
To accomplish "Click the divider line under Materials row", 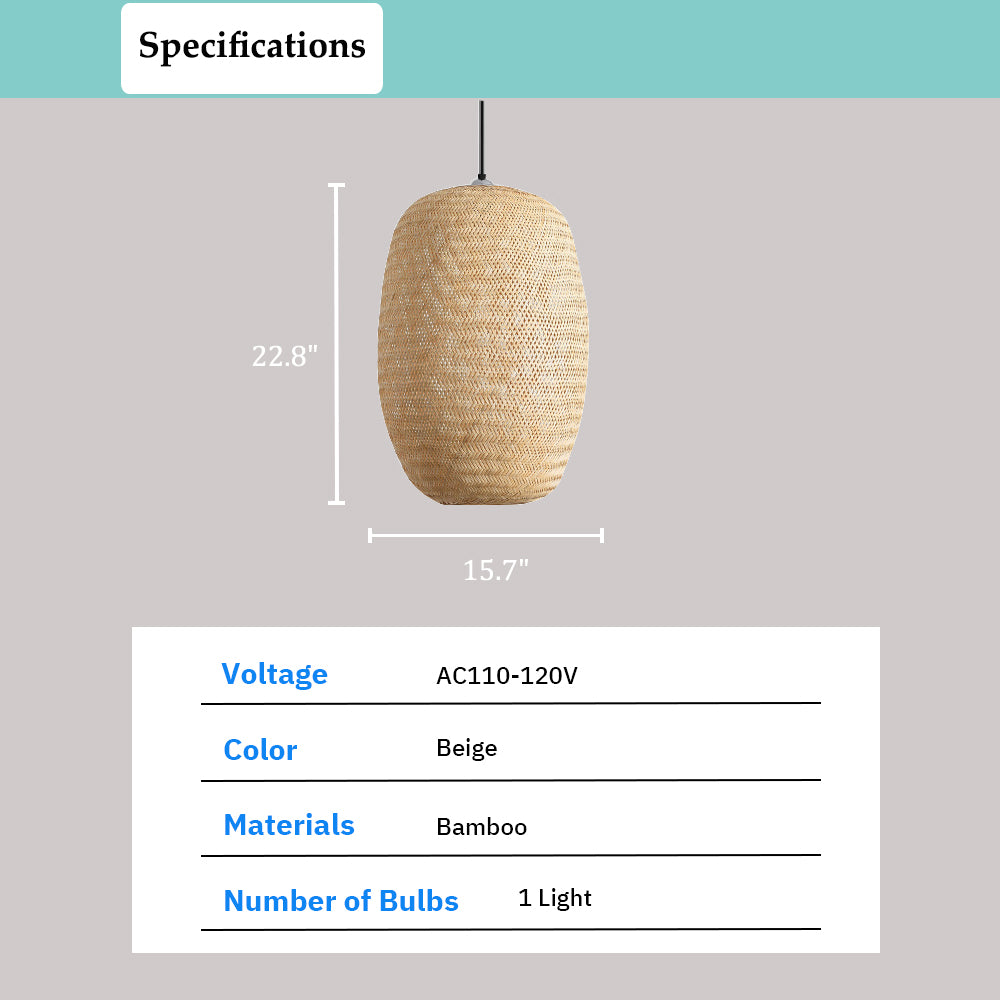I will (x=510, y=855).
